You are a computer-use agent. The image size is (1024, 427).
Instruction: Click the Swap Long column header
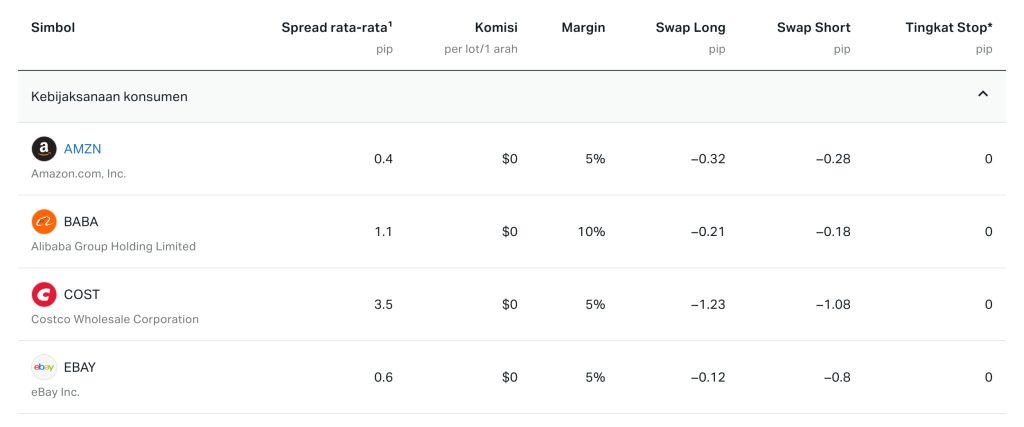coord(690,28)
